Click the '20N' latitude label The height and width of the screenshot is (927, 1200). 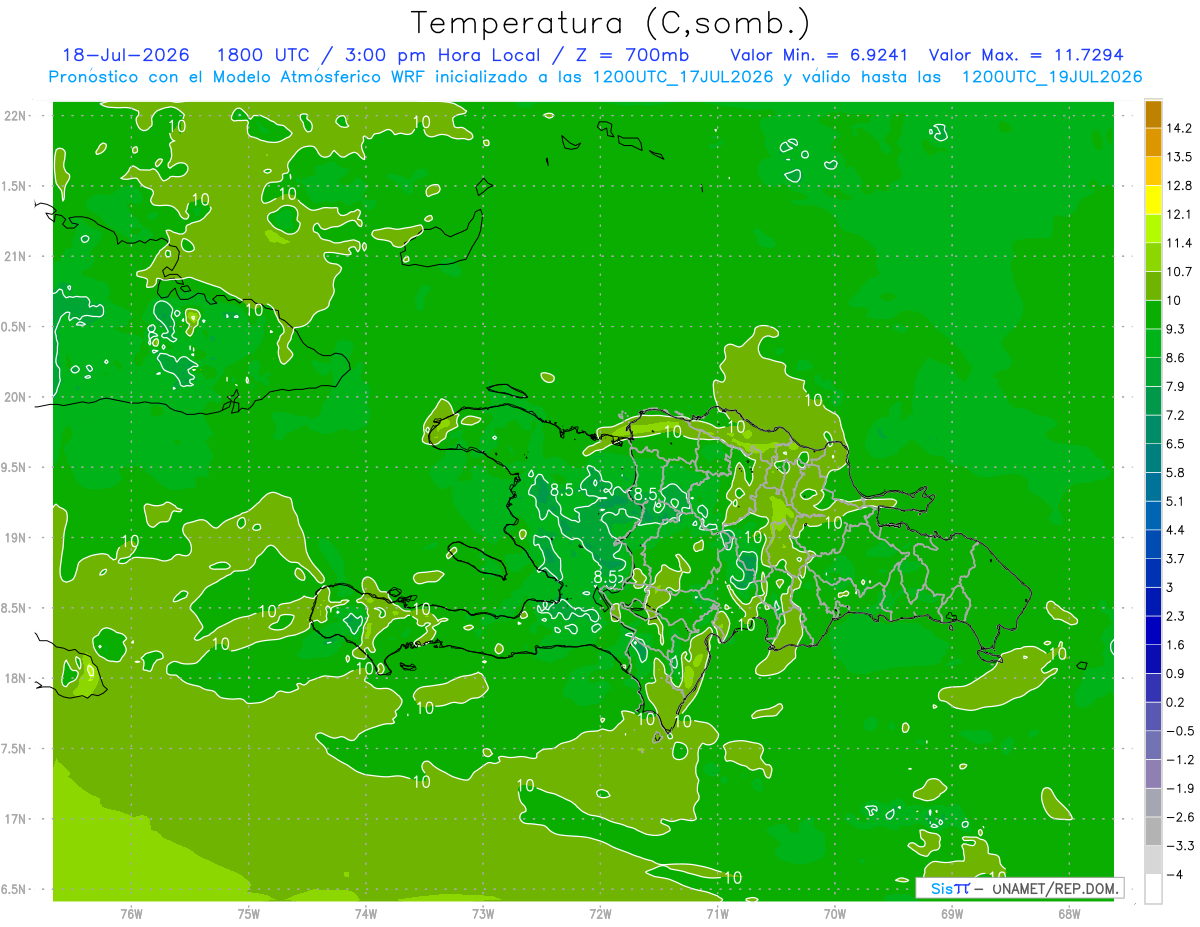(16, 397)
